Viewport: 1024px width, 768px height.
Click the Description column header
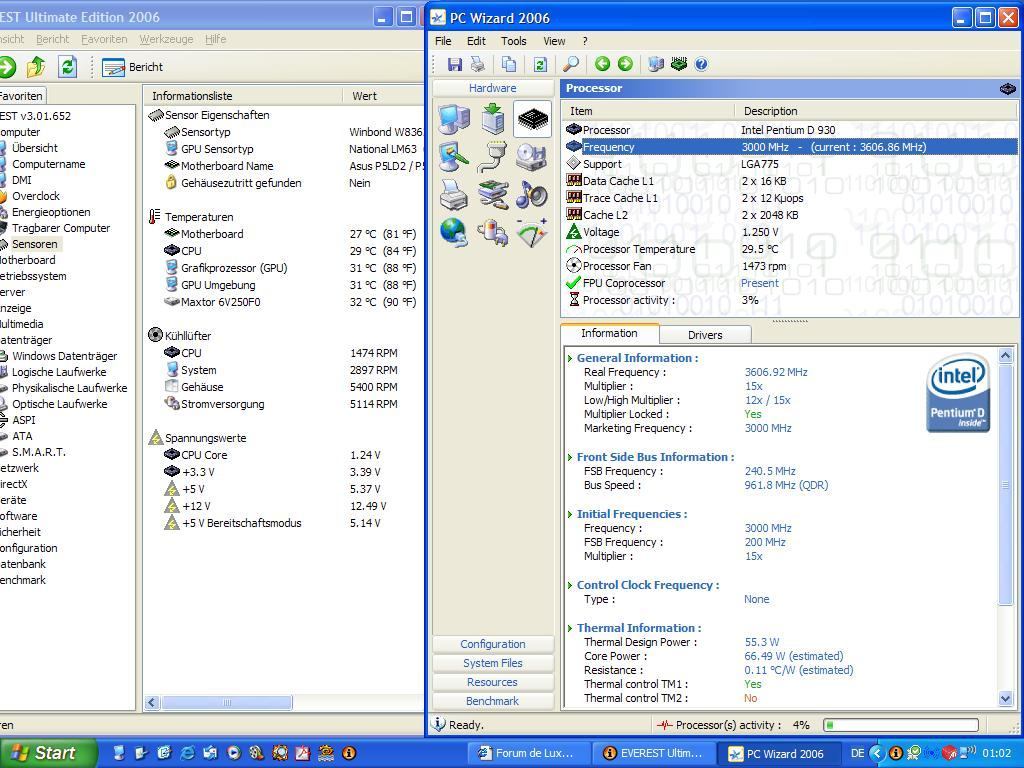(x=876, y=111)
